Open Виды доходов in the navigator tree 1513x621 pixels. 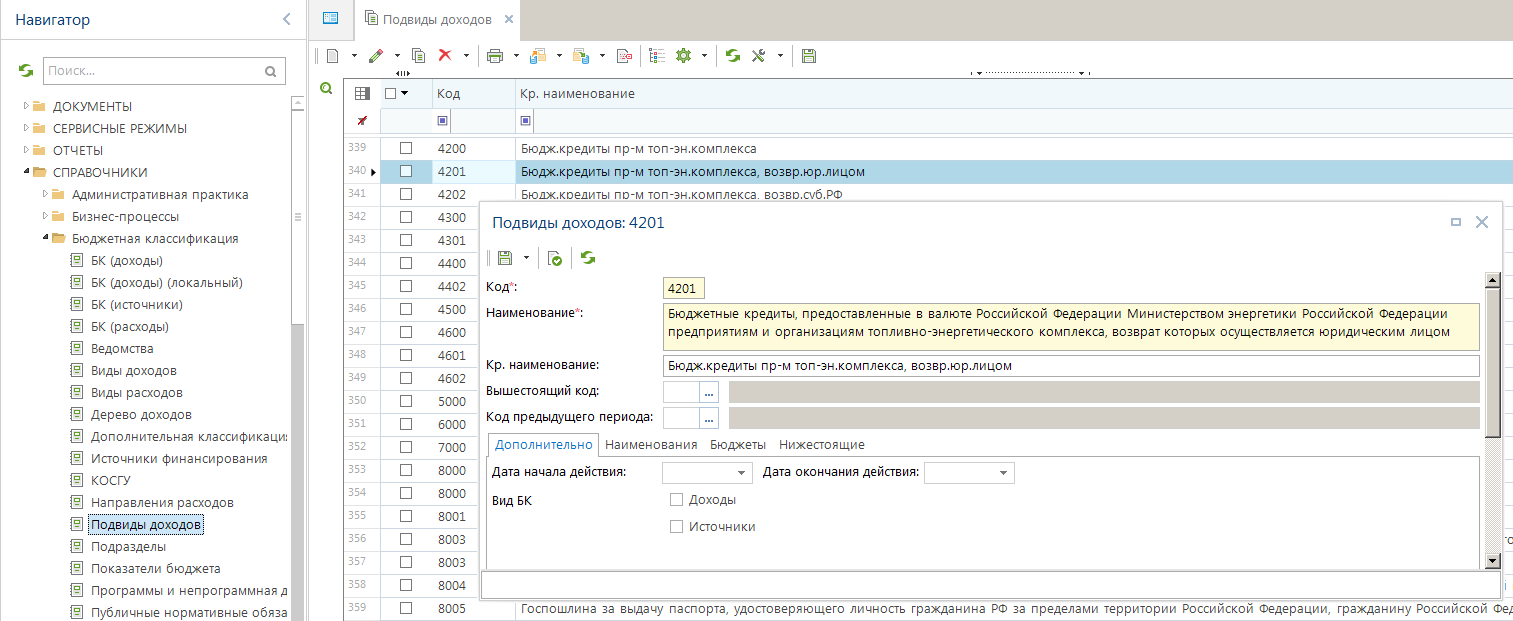click(134, 370)
